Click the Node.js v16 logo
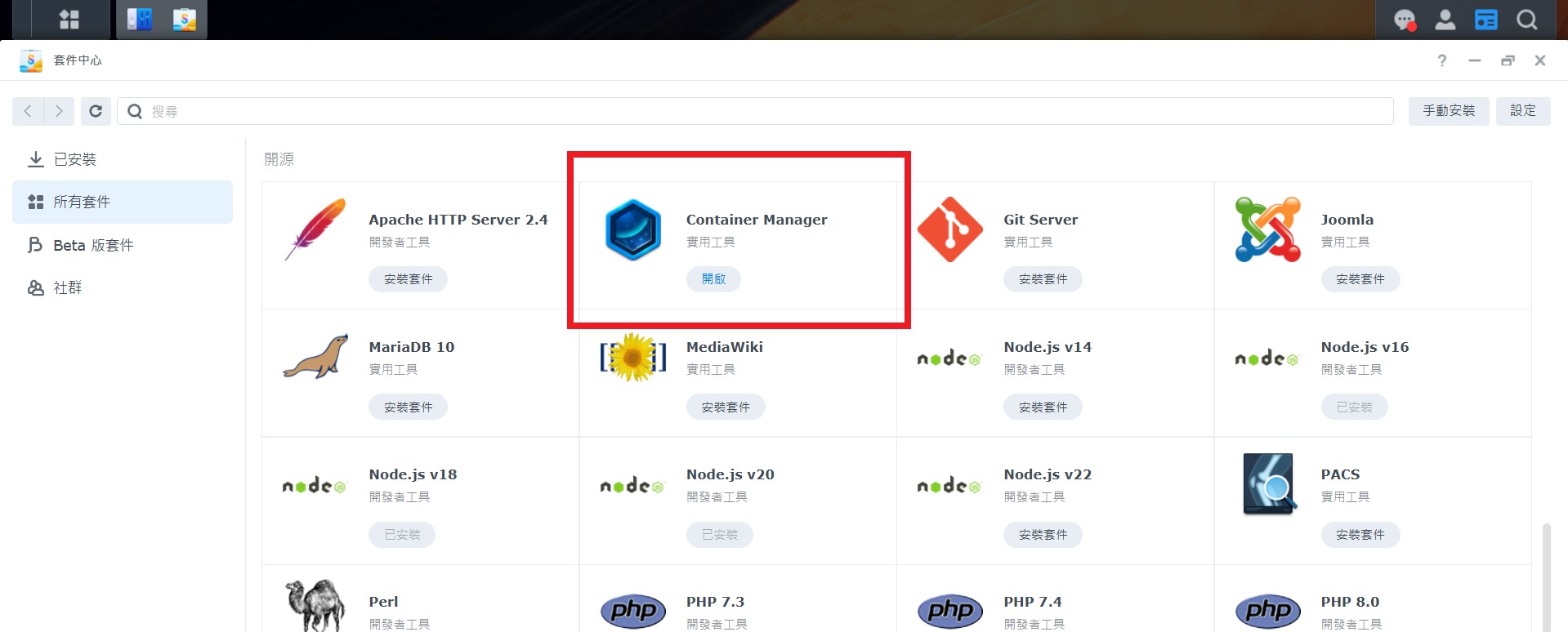Screen dimensions: 1568x632 pyautogui.click(x=1266, y=358)
